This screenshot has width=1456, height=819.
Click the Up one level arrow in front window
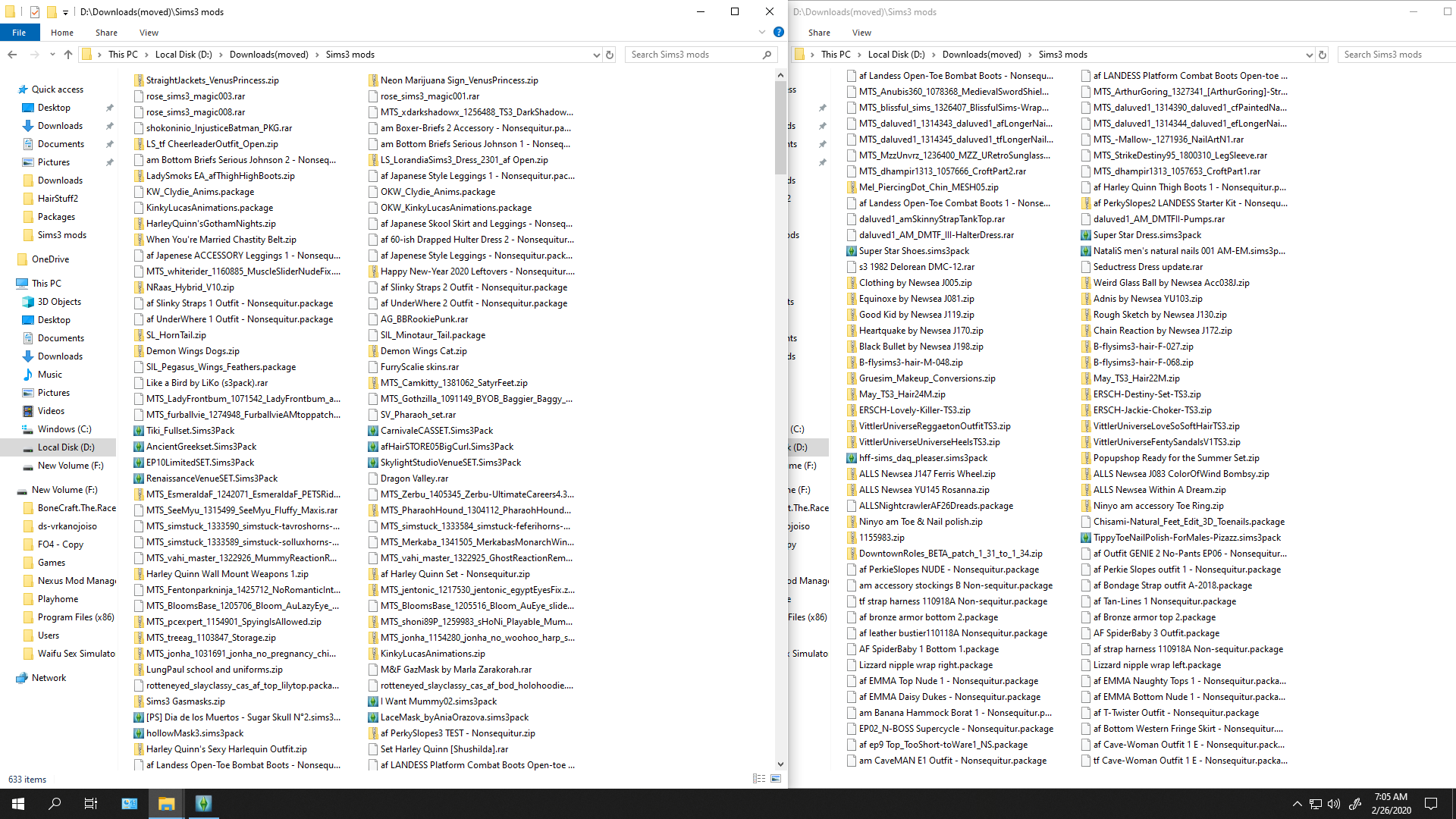pos(68,55)
